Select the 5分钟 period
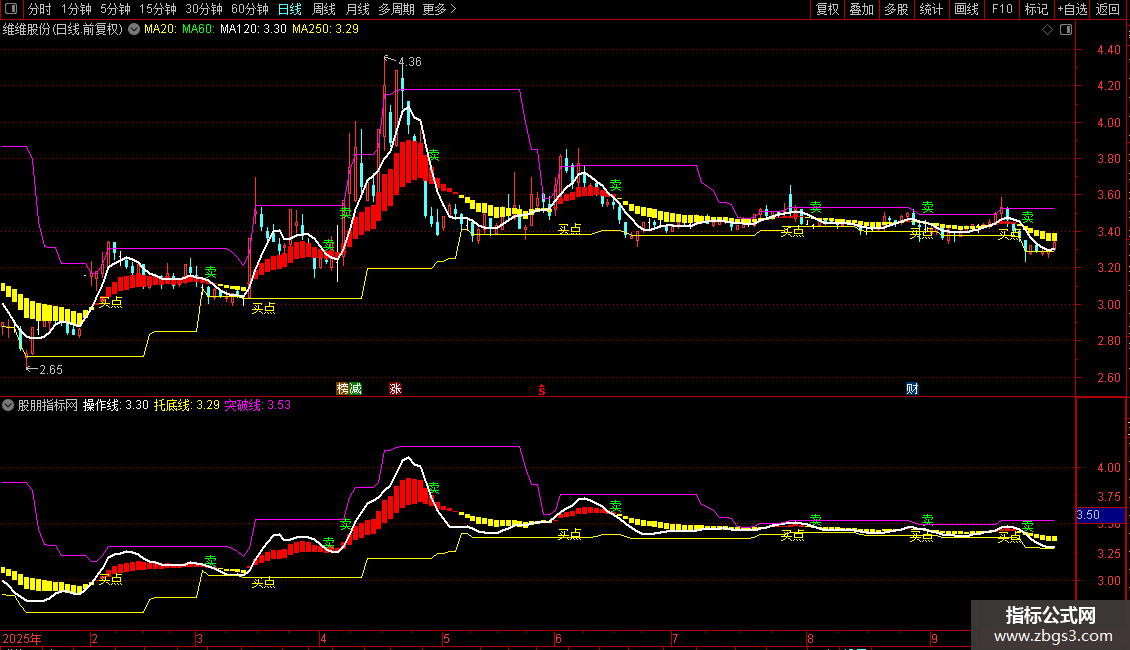The height and width of the screenshot is (650, 1130). (x=115, y=9)
